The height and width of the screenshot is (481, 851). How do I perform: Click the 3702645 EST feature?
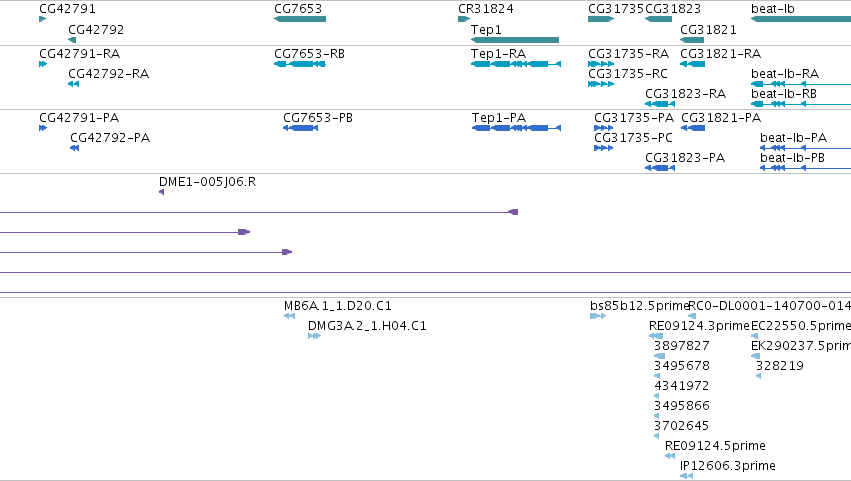click(656, 436)
